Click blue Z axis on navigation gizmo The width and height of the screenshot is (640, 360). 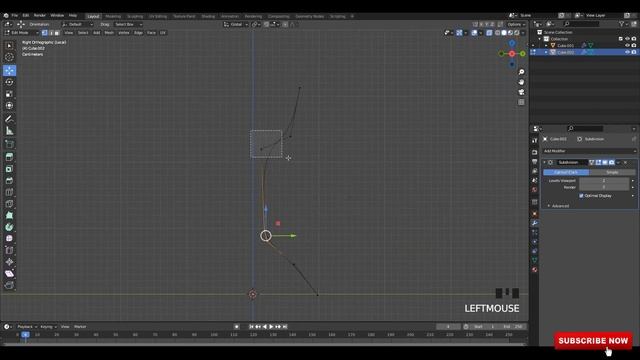tap(512, 43)
